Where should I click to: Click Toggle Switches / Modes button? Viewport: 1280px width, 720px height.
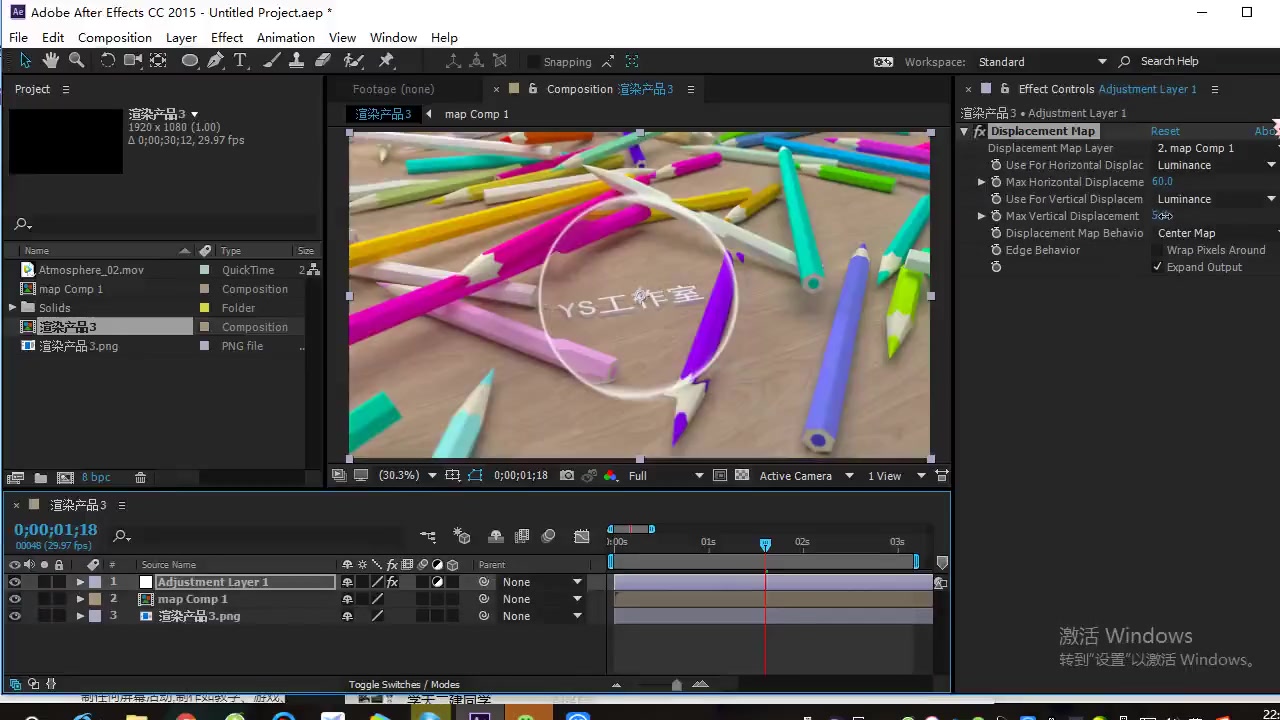pyautogui.click(x=404, y=685)
